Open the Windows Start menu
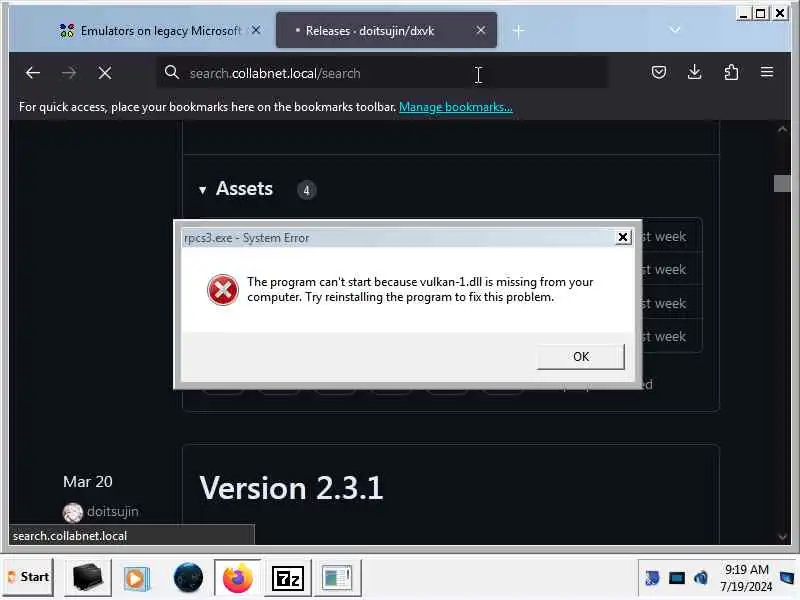 [x=28, y=577]
